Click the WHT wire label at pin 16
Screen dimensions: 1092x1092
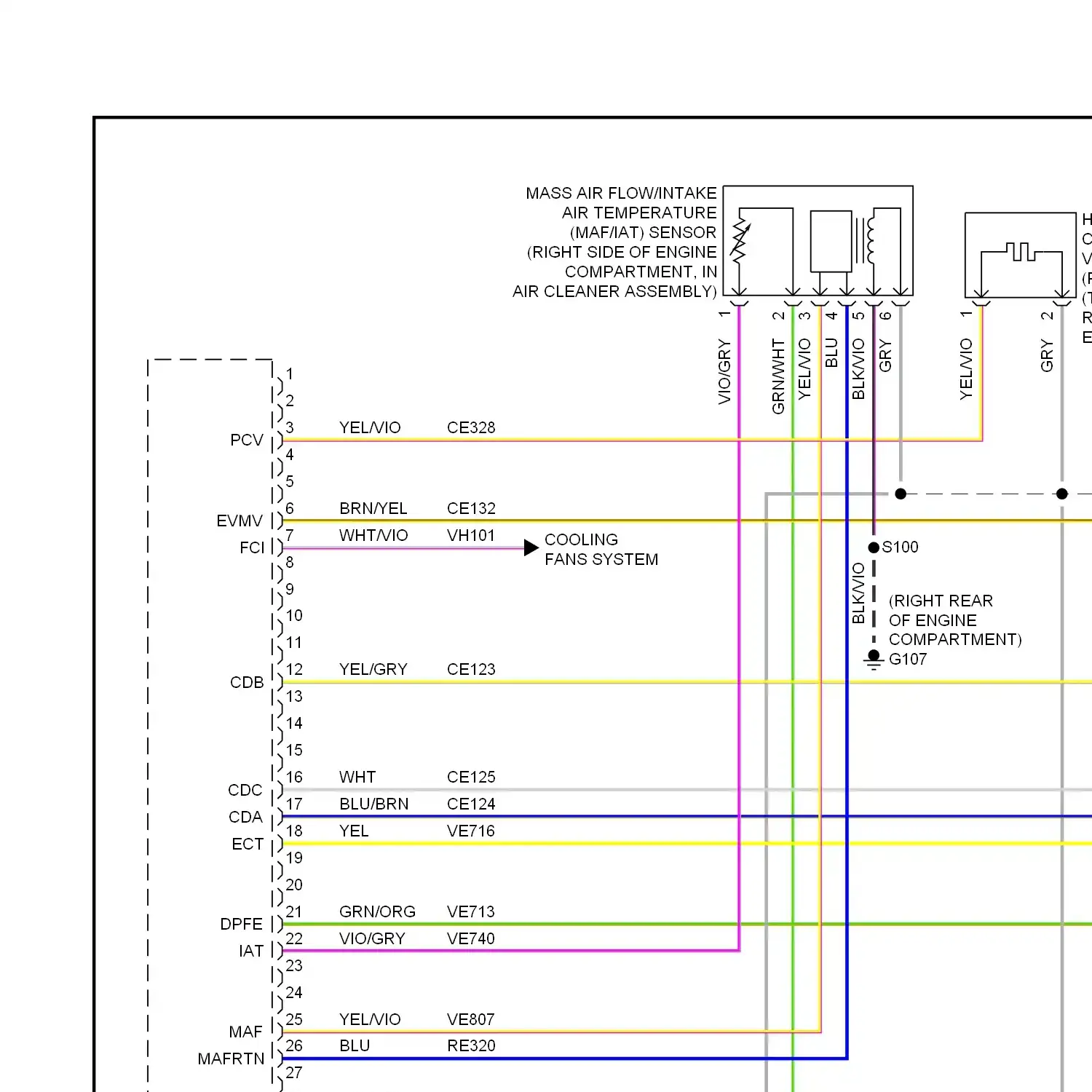point(357,777)
